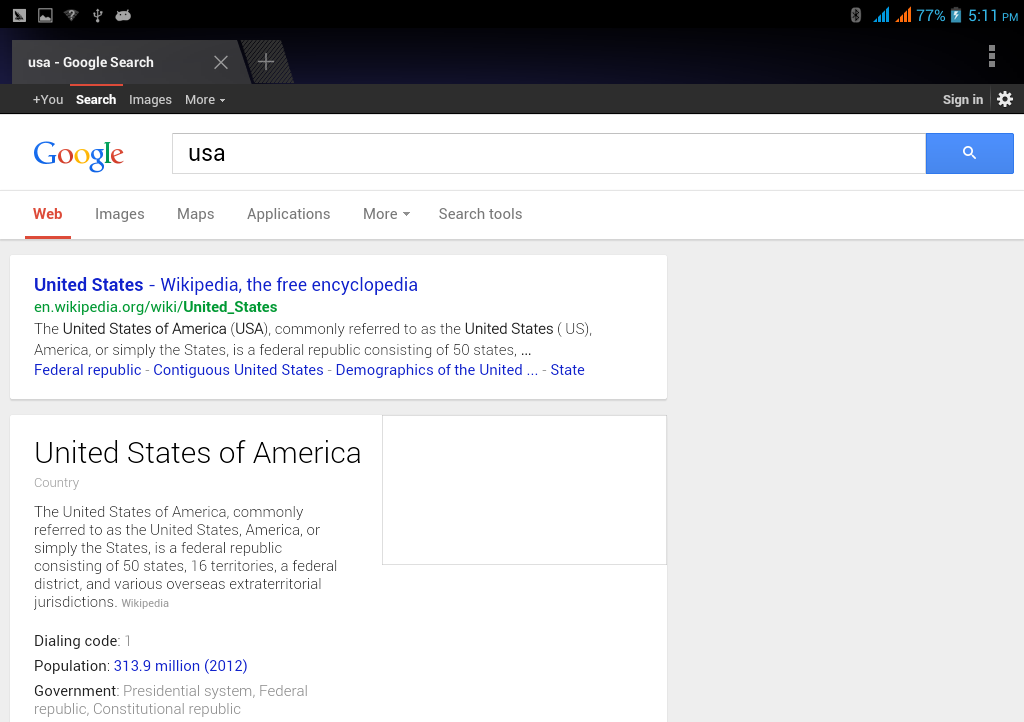The width and height of the screenshot is (1024, 722).
Task: Tap the Google logo
Action: (78, 155)
